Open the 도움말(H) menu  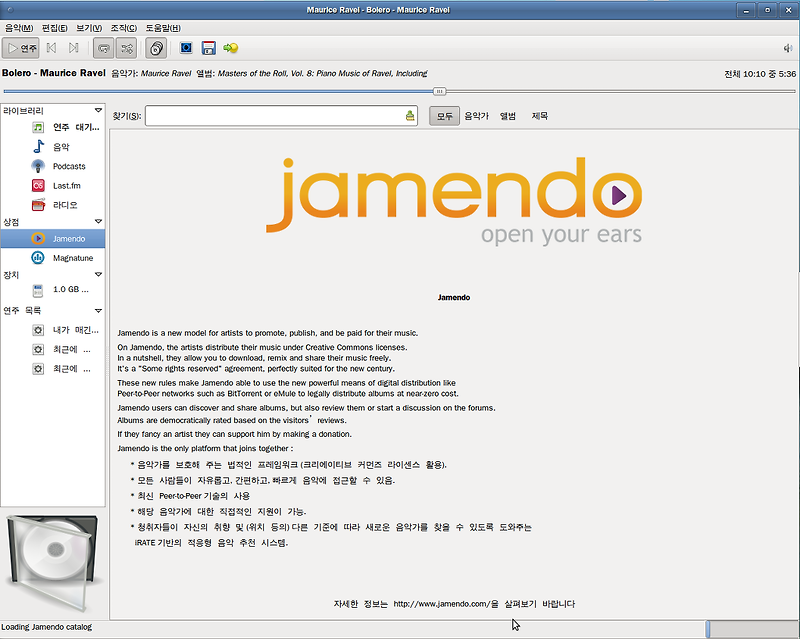coord(163,28)
